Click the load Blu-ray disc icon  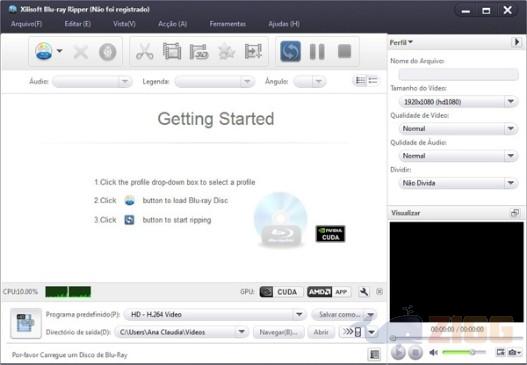[44, 52]
